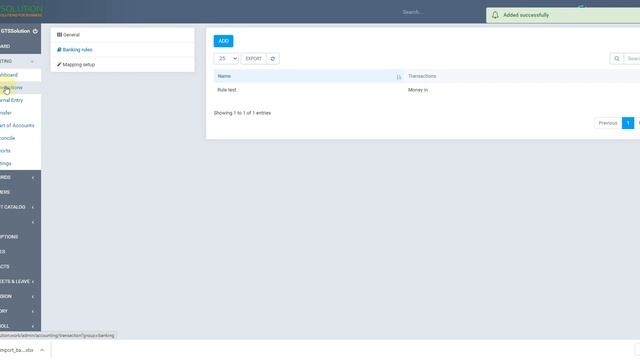Click the refresh icon next to EXPORT
640x360 pixels.
pyautogui.click(x=273, y=59)
